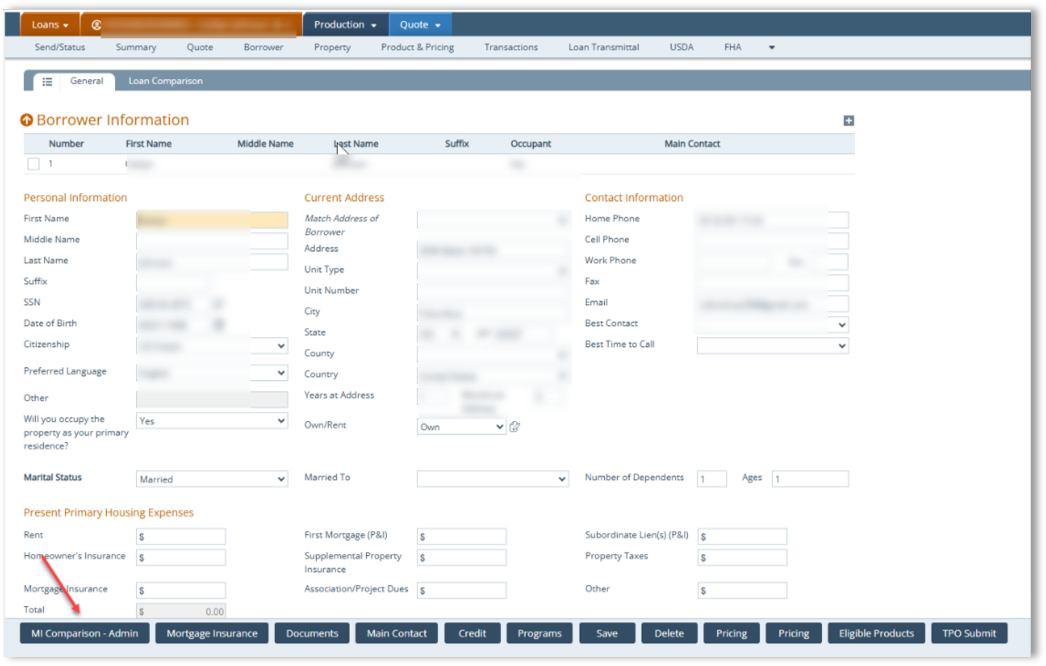Open the Transactions tab
The image size is (1046, 666).
(511, 47)
